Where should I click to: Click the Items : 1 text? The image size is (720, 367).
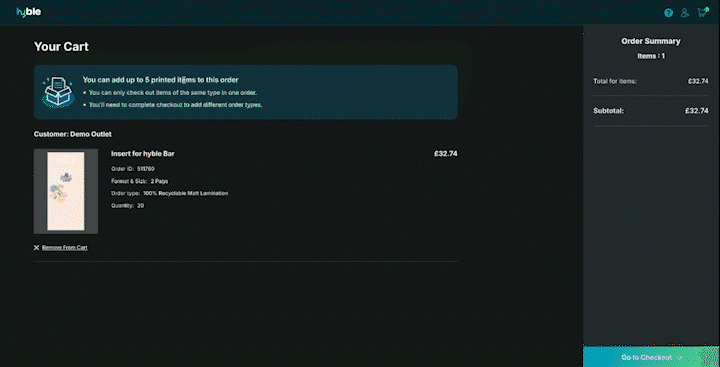coord(651,56)
